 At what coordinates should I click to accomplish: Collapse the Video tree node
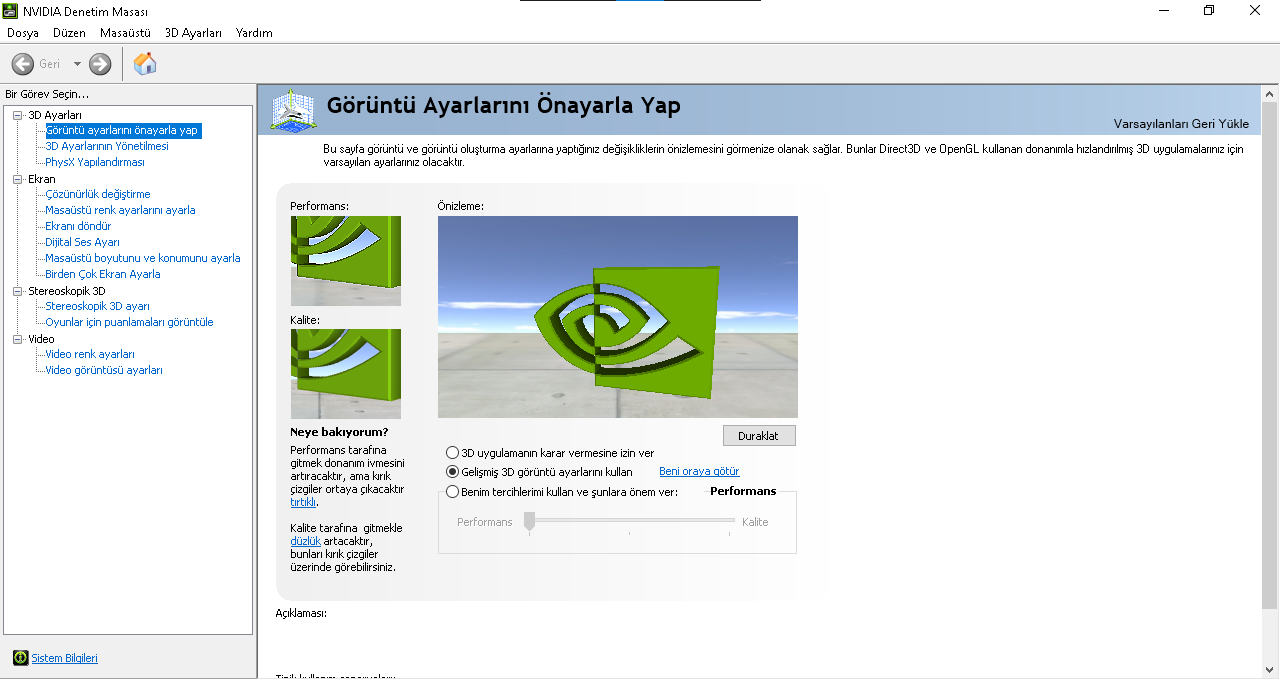17,339
